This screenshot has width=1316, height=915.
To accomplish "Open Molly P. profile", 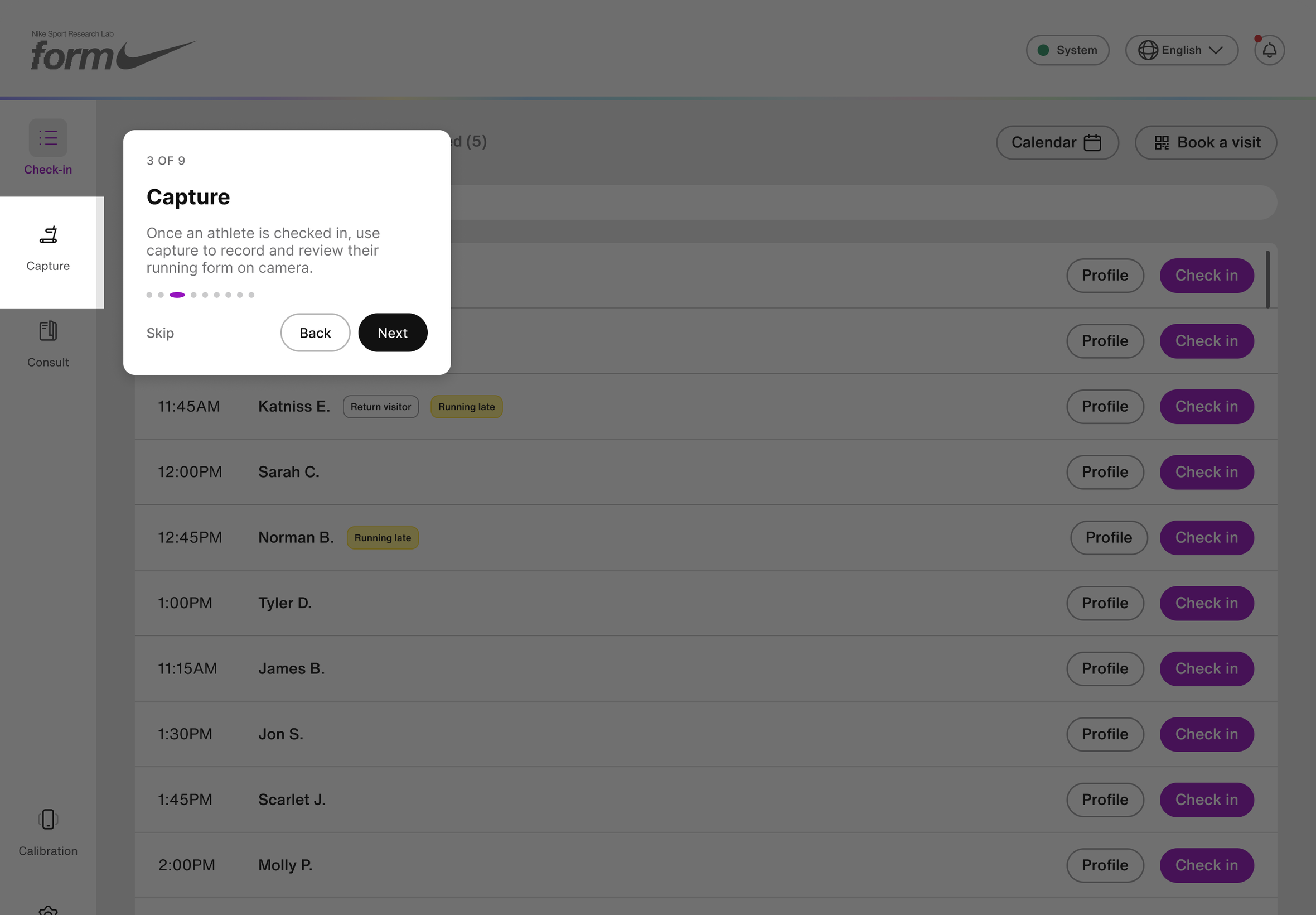I will point(1105,865).
